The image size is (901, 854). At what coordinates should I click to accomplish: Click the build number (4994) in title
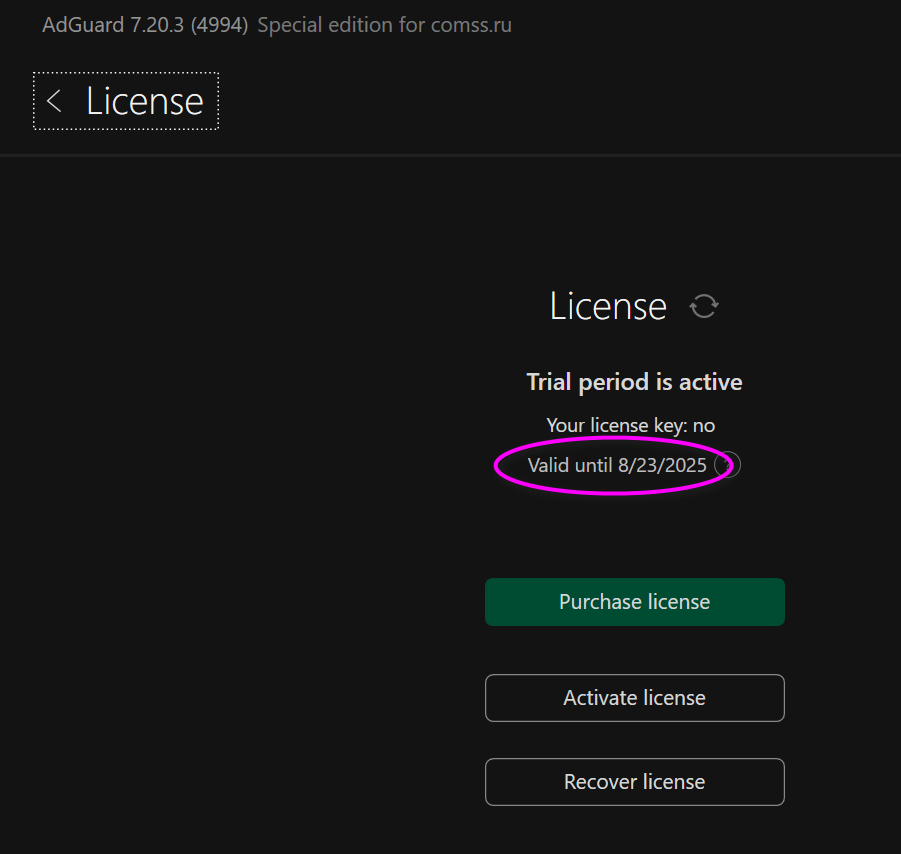point(220,25)
